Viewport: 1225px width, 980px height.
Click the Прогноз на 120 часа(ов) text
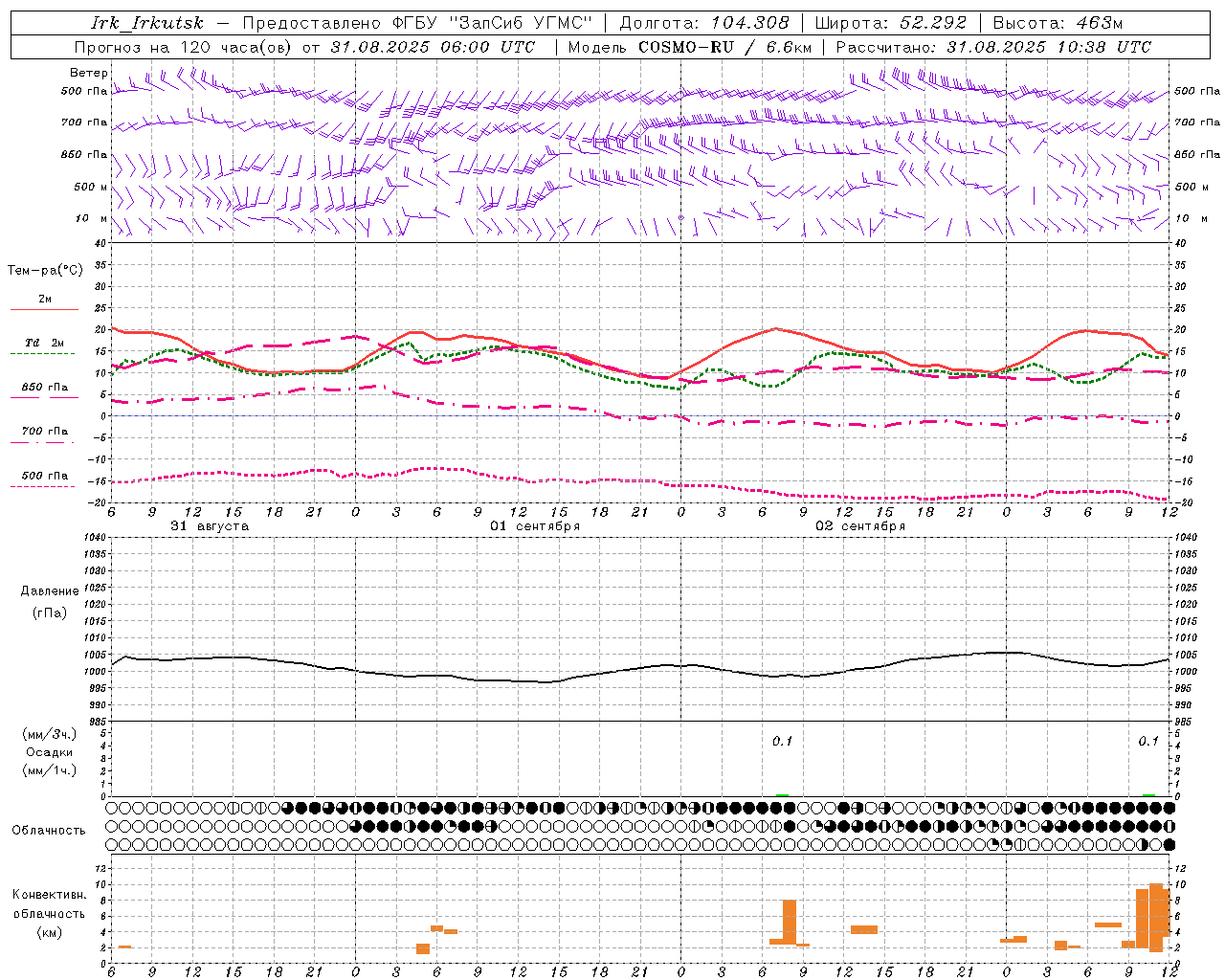pyautogui.click(x=185, y=47)
